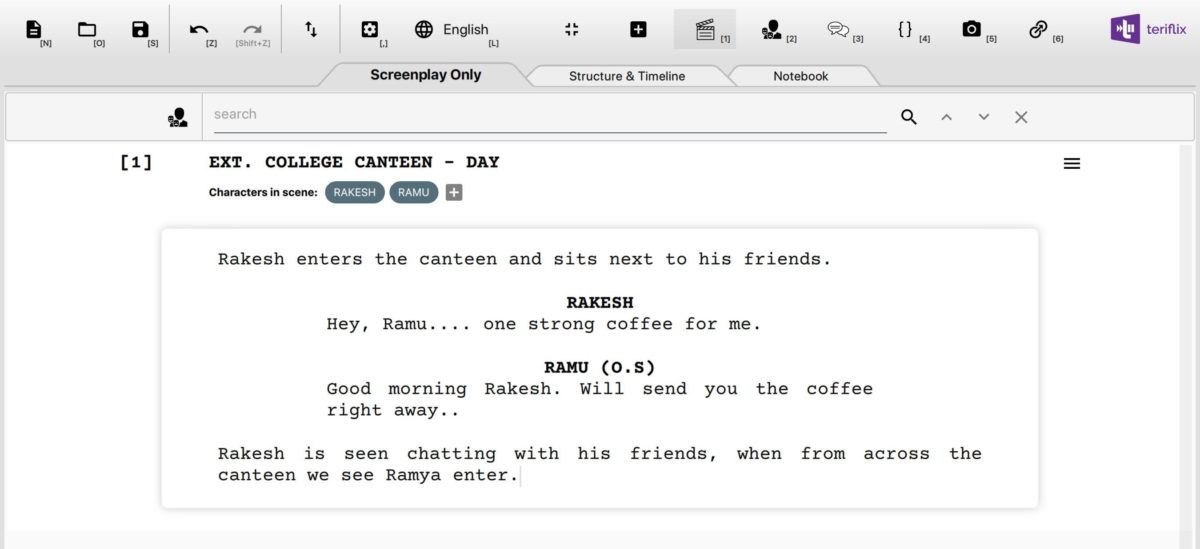The image size is (1200, 549).
Task: Click the RAKESH character tag
Action: (354, 193)
